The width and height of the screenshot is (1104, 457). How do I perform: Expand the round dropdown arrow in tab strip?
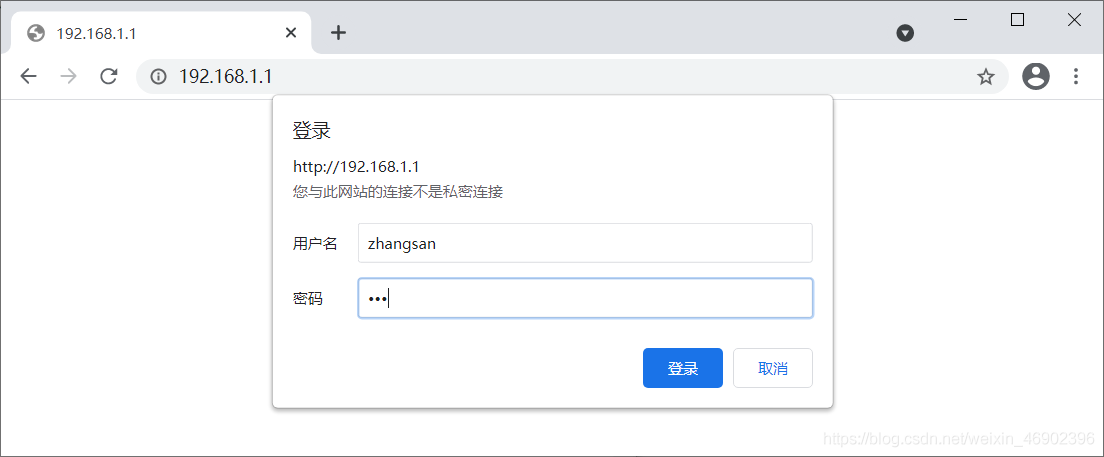[x=905, y=32]
